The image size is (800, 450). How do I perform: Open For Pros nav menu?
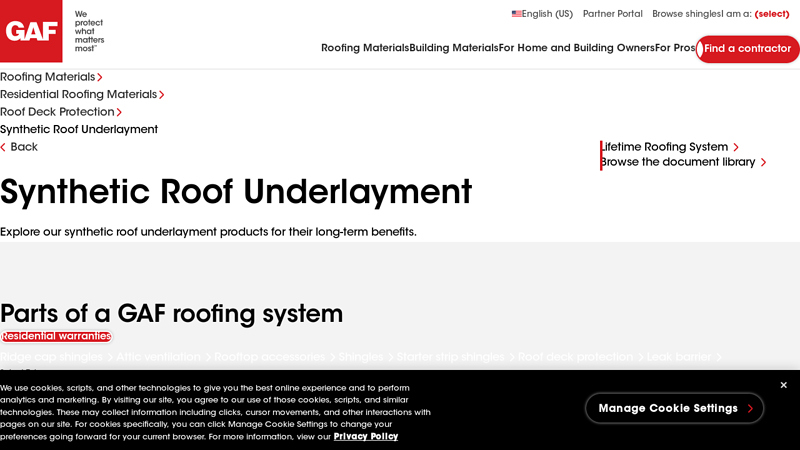click(675, 48)
